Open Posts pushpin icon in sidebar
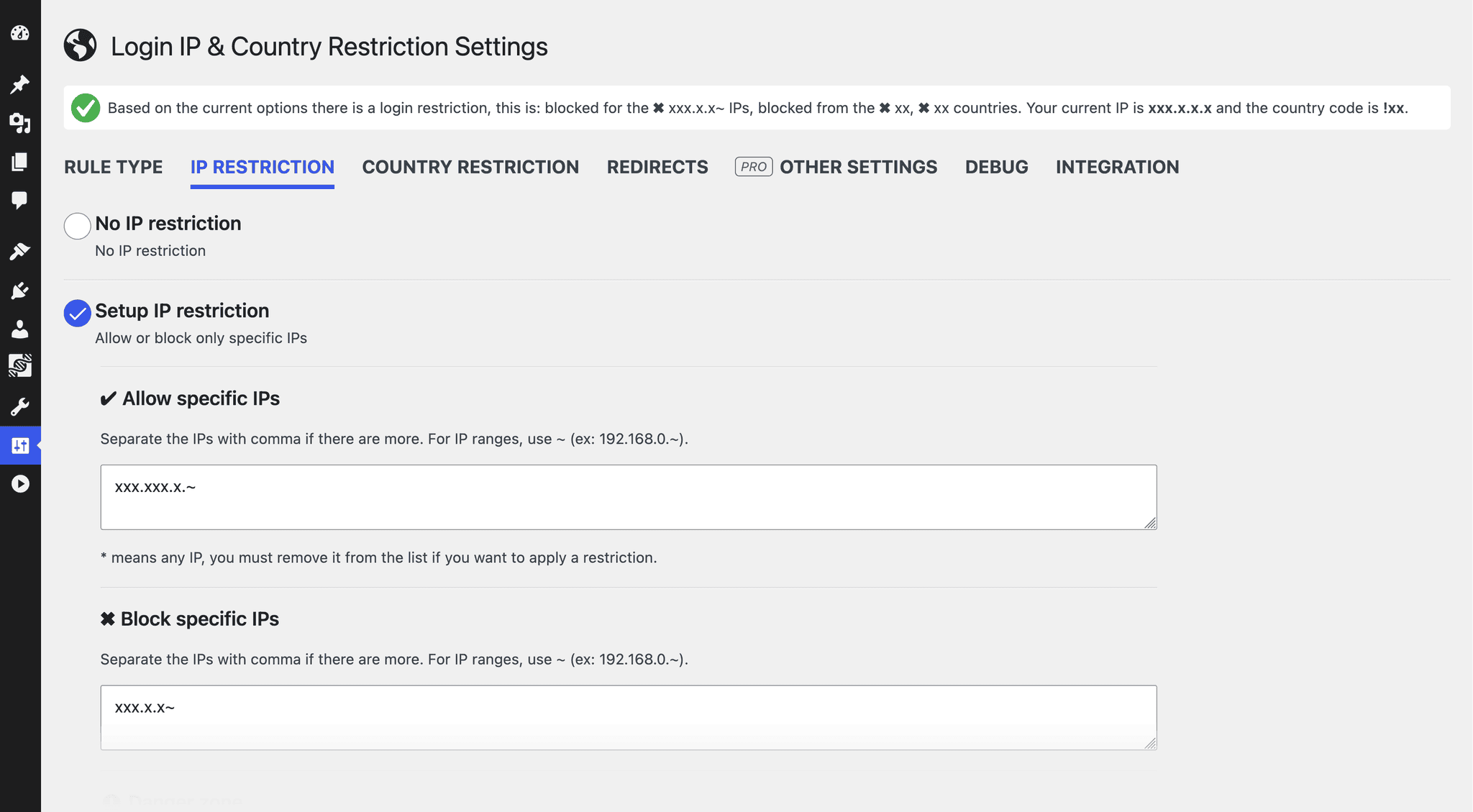Screen dimensions: 1473x812 (x=20, y=84)
